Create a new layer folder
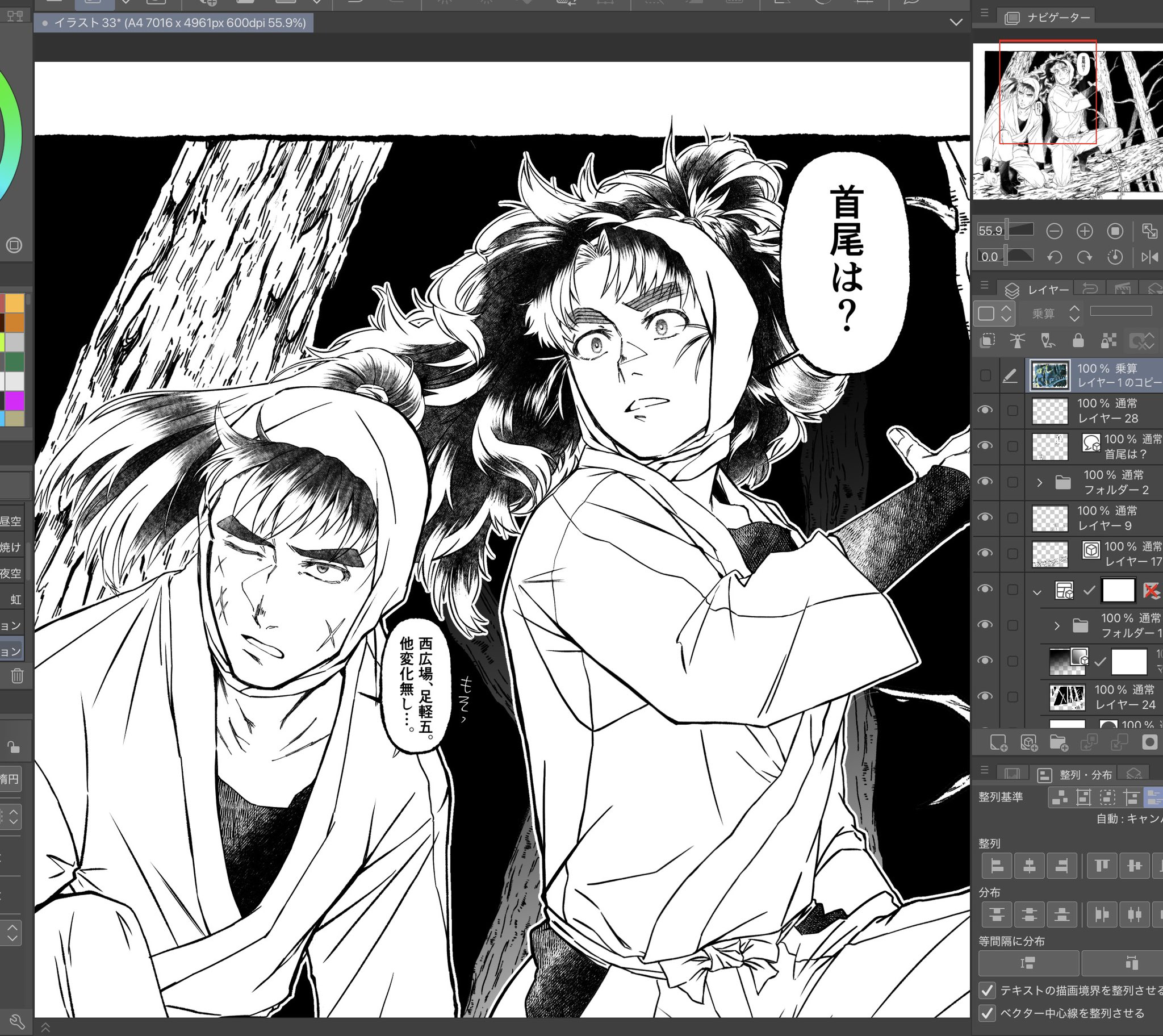 pyautogui.click(x=1059, y=743)
